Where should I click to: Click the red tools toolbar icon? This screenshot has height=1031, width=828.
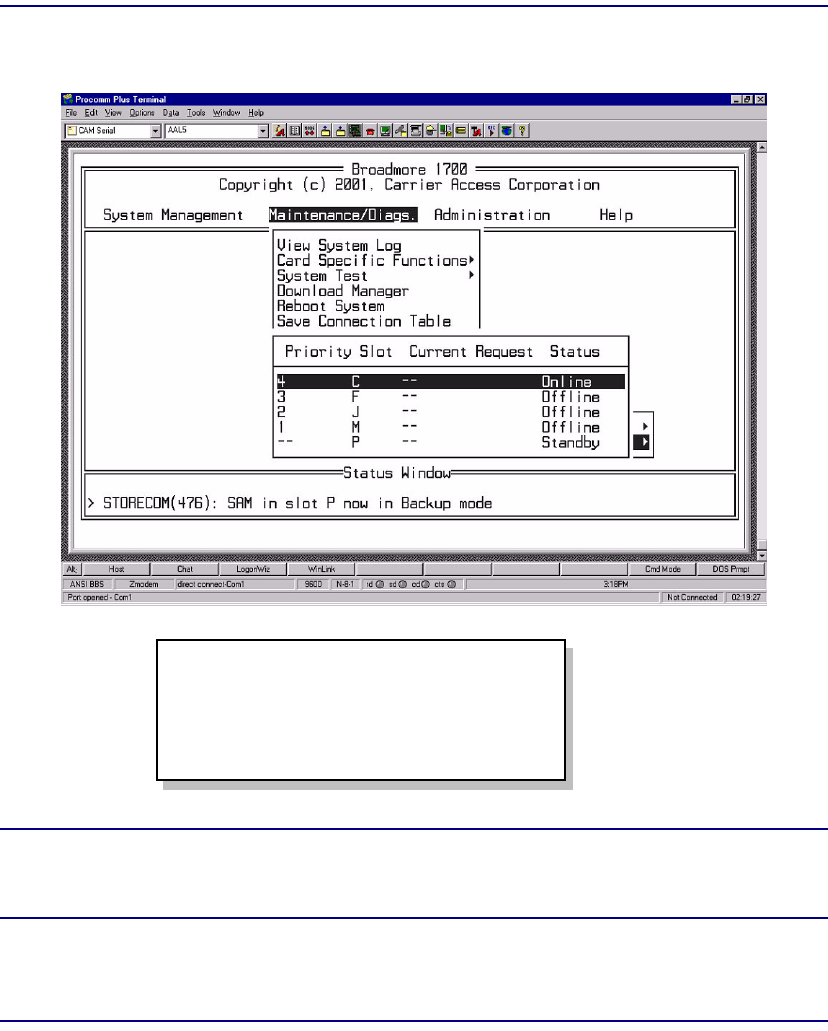tap(476, 131)
